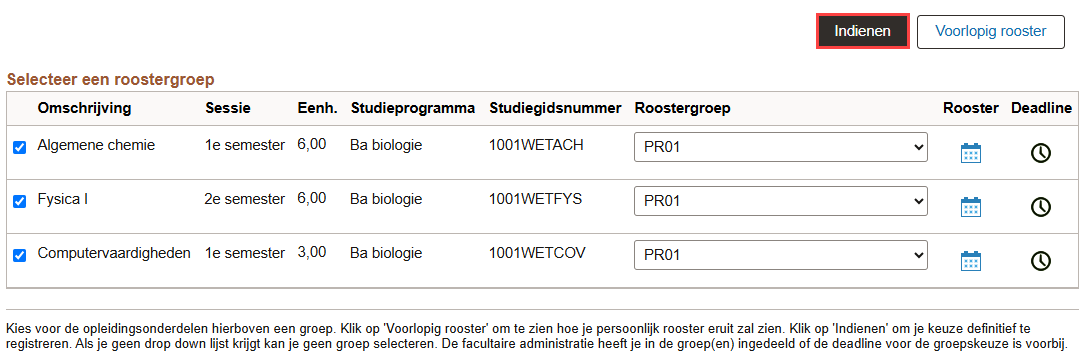The height and width of the screenshot is (361, 1080).
Task: Submit the selection with the Indienen button
Action: tap(863, 32)
